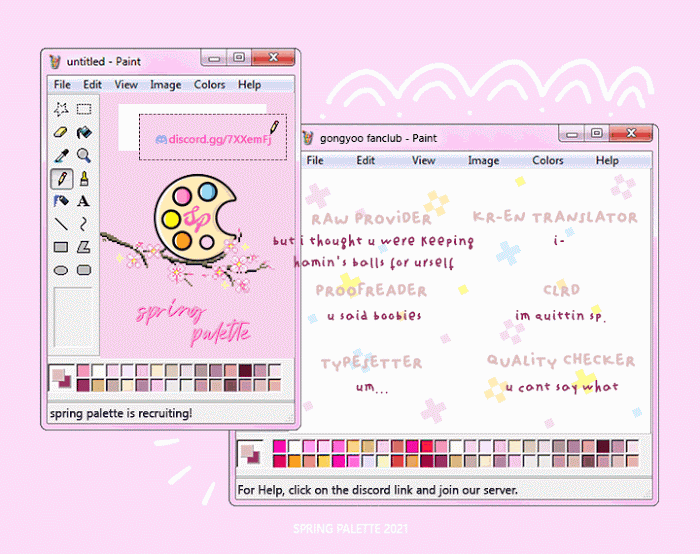Screen dimensions: 700x554
Task: Open Image menu in untitled Paint window
Action: click(x=165, y=85)
